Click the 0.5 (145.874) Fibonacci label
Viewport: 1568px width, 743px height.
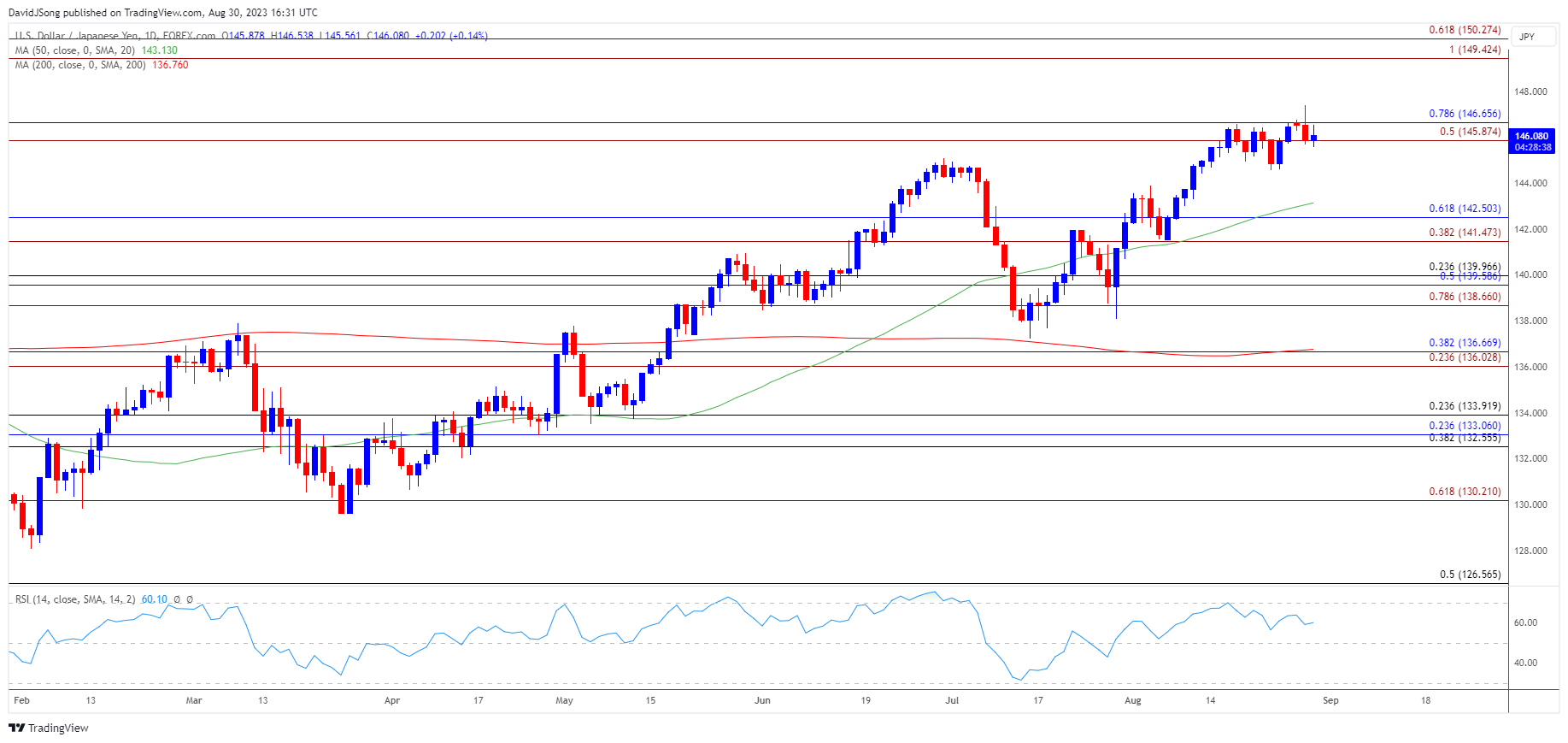(x=1470, y=132)
